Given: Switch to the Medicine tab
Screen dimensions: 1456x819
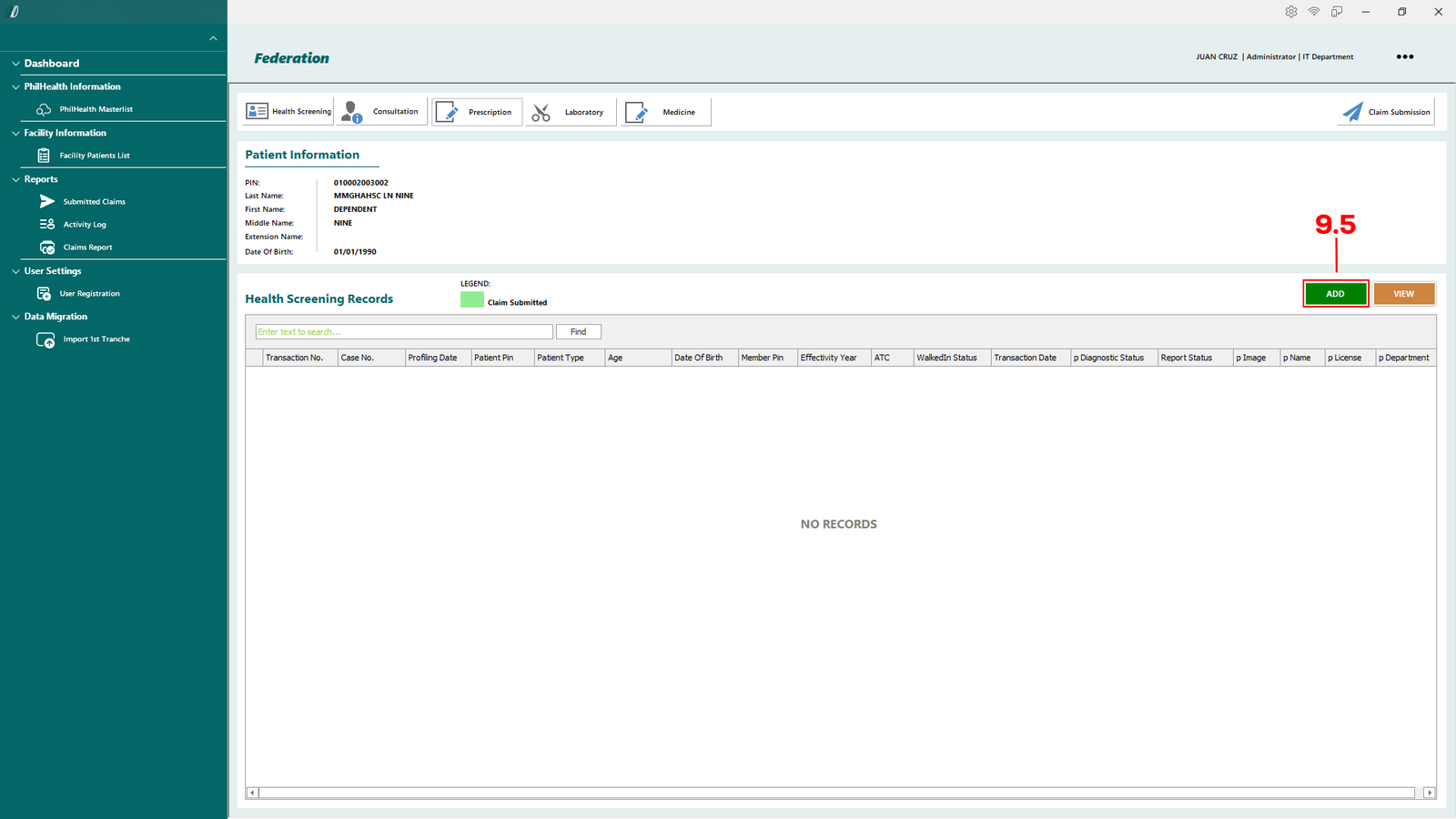Looking at the screenshot, I should [665, 112].
